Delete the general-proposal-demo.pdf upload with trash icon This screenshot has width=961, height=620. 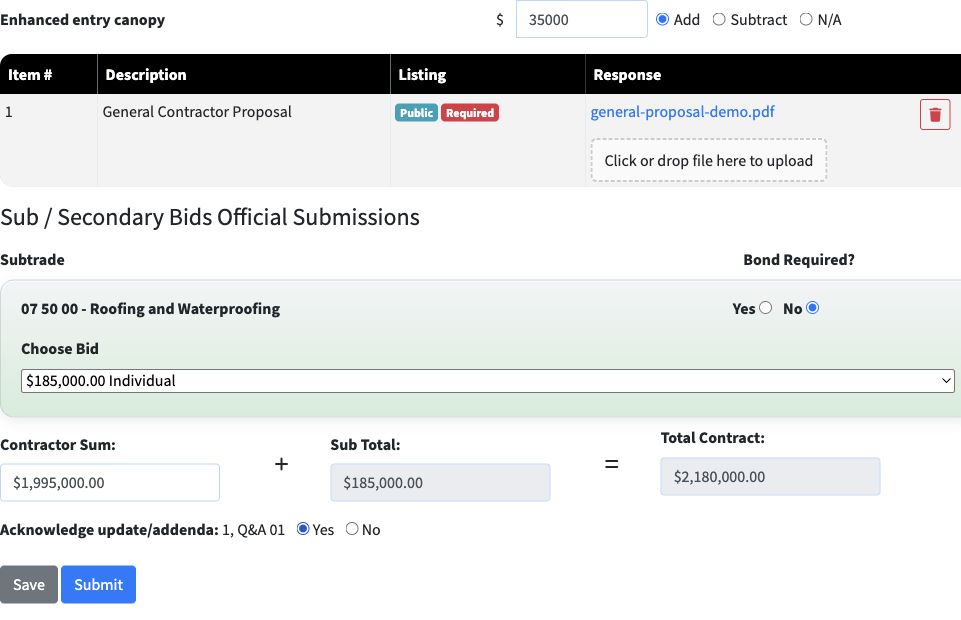(935, 115)
